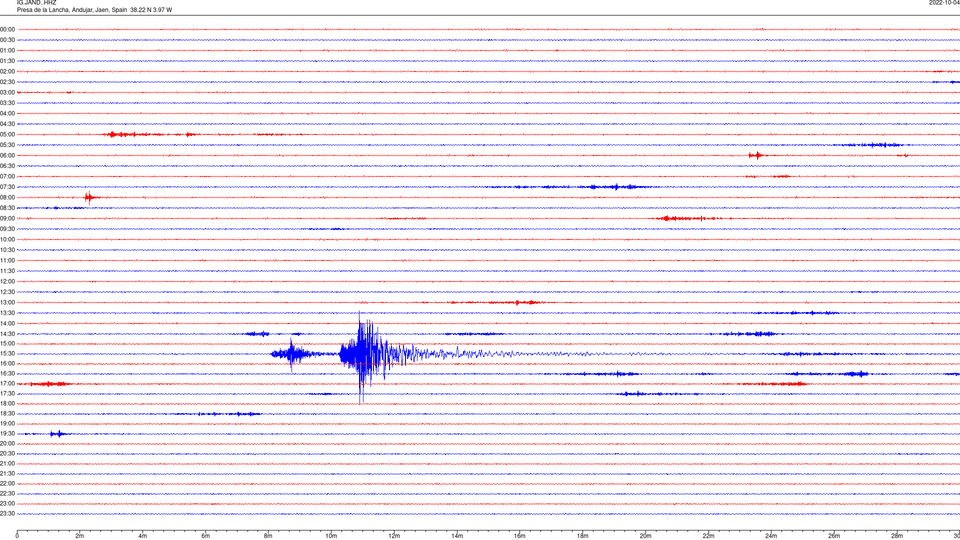Click the 10m tick label on time axis
Screen dimensions: 960x540
(x=331, y=536)
